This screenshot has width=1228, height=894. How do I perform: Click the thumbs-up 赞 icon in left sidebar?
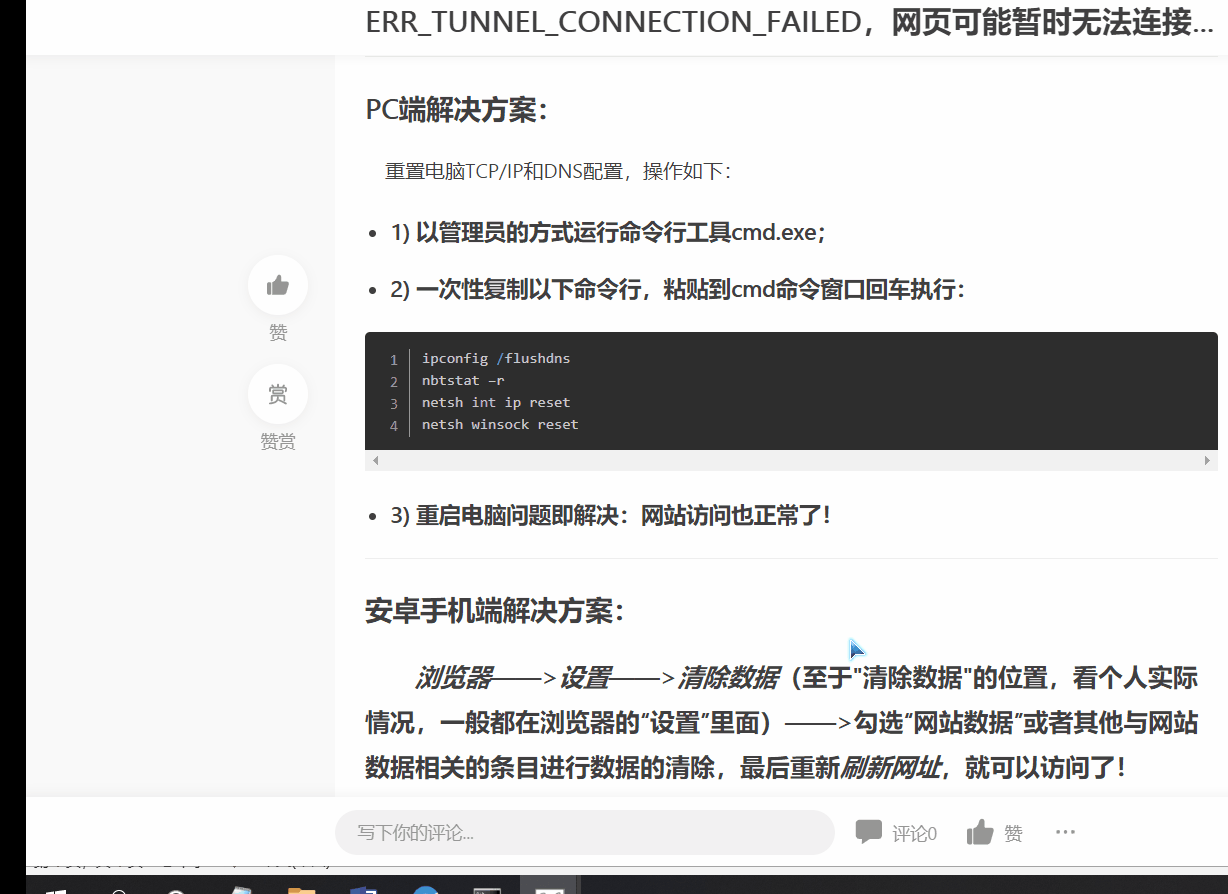pyautogui.click(x=278, y=285)
